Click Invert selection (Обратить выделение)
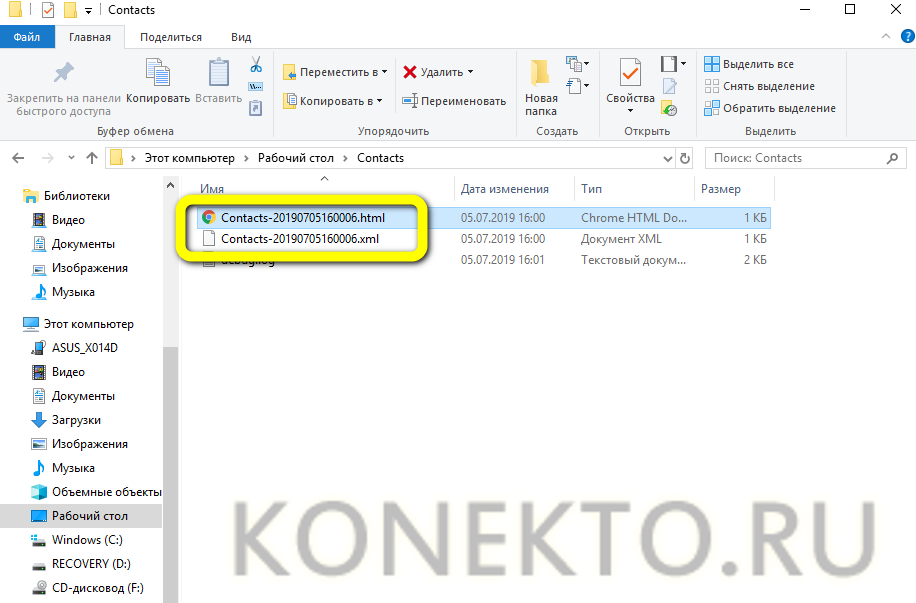 pos(769,108)
